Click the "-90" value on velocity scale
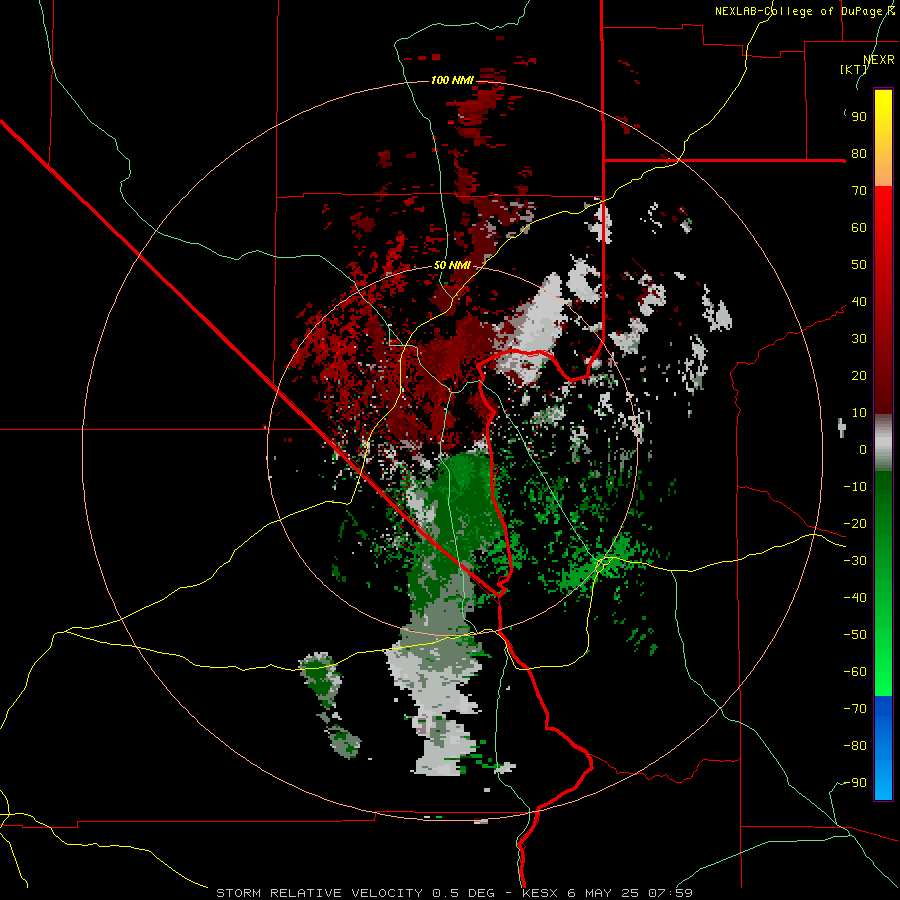Viewport: 900px width, 900px height. point(855,783)
